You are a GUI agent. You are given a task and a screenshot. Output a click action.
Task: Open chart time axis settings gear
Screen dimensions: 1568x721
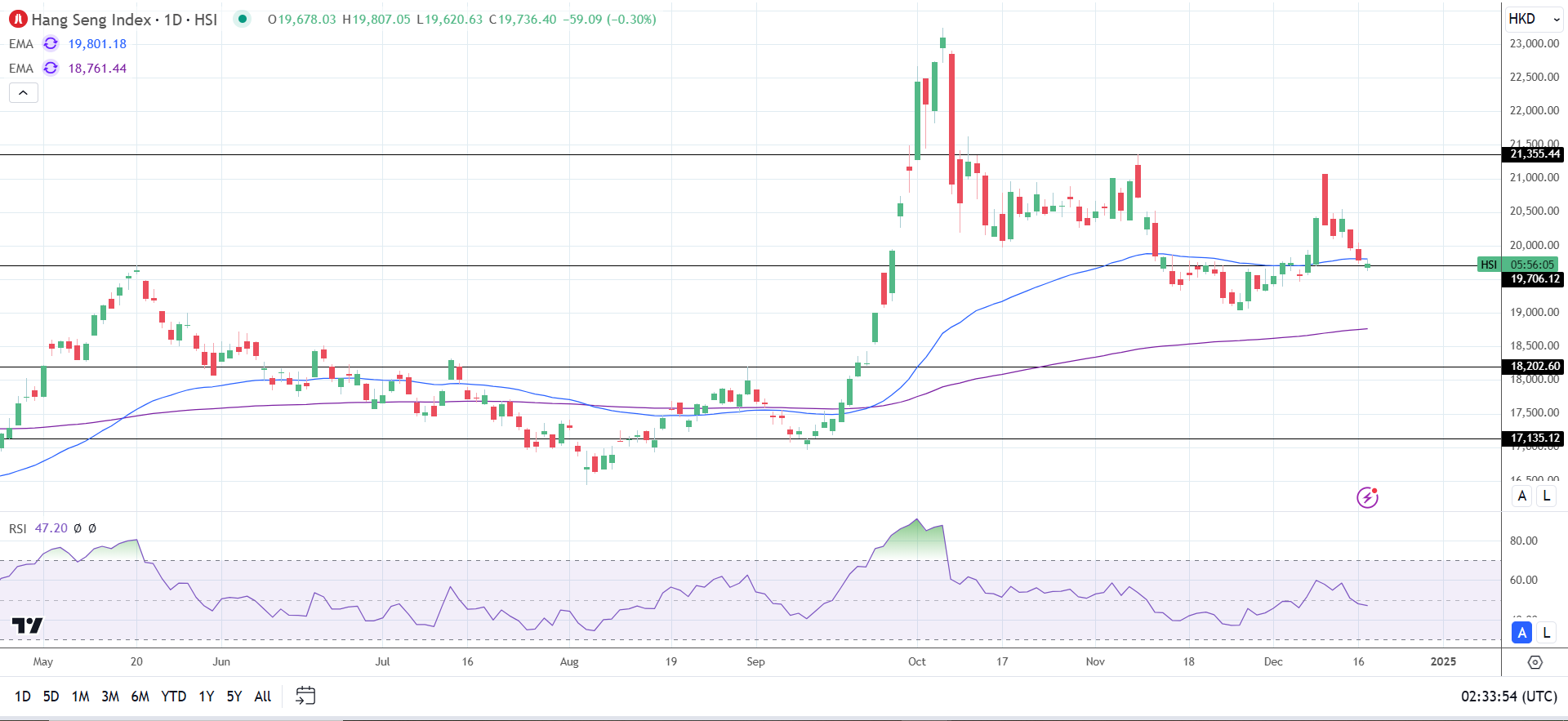click(1535, 662)
